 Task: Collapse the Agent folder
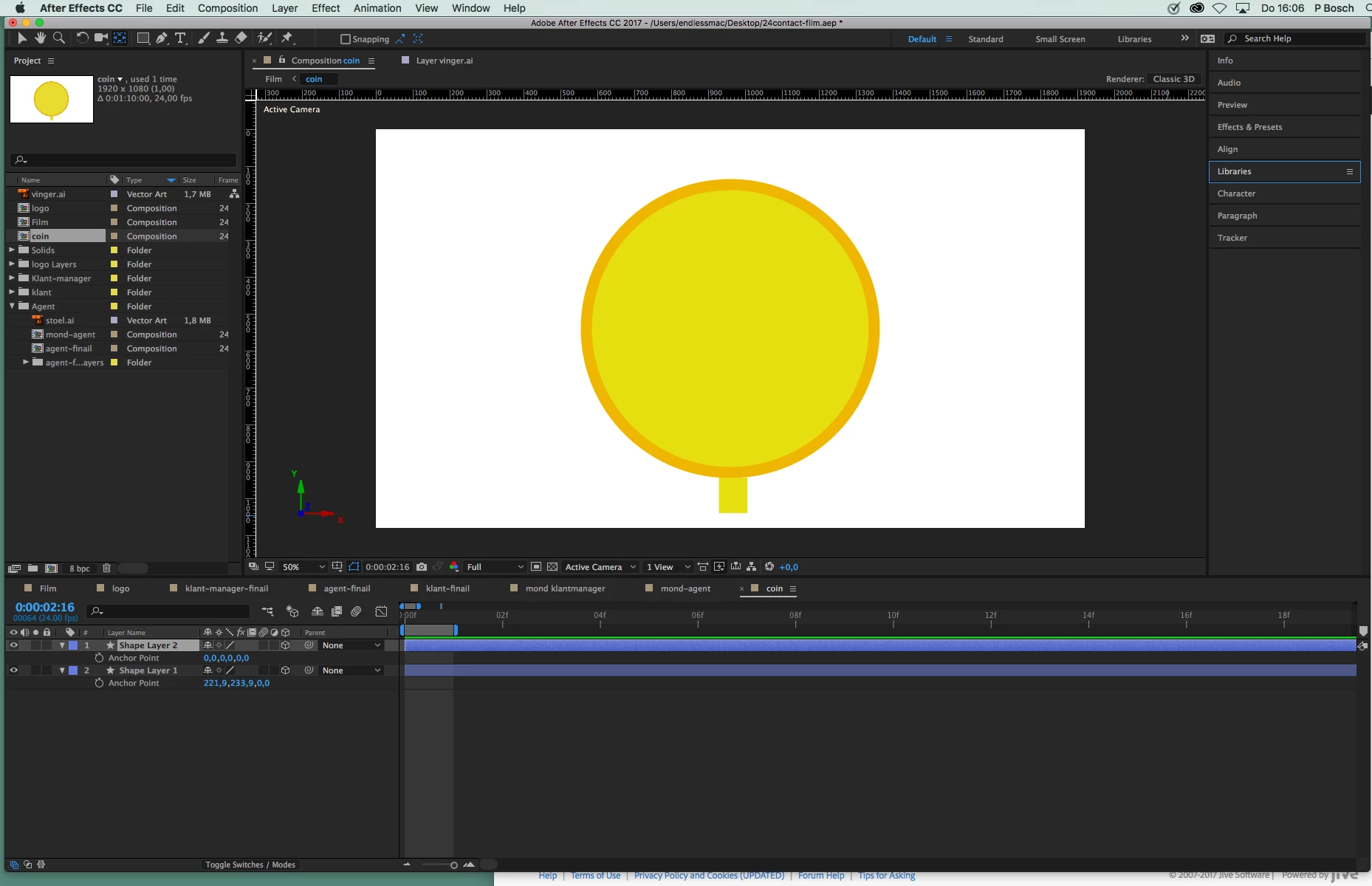click(x=12, y=306)
